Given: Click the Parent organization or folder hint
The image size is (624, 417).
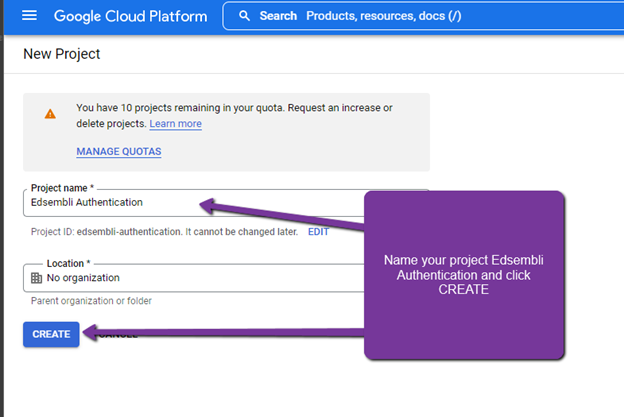Looking at the screenshot, I should click(x=91, y=301).
